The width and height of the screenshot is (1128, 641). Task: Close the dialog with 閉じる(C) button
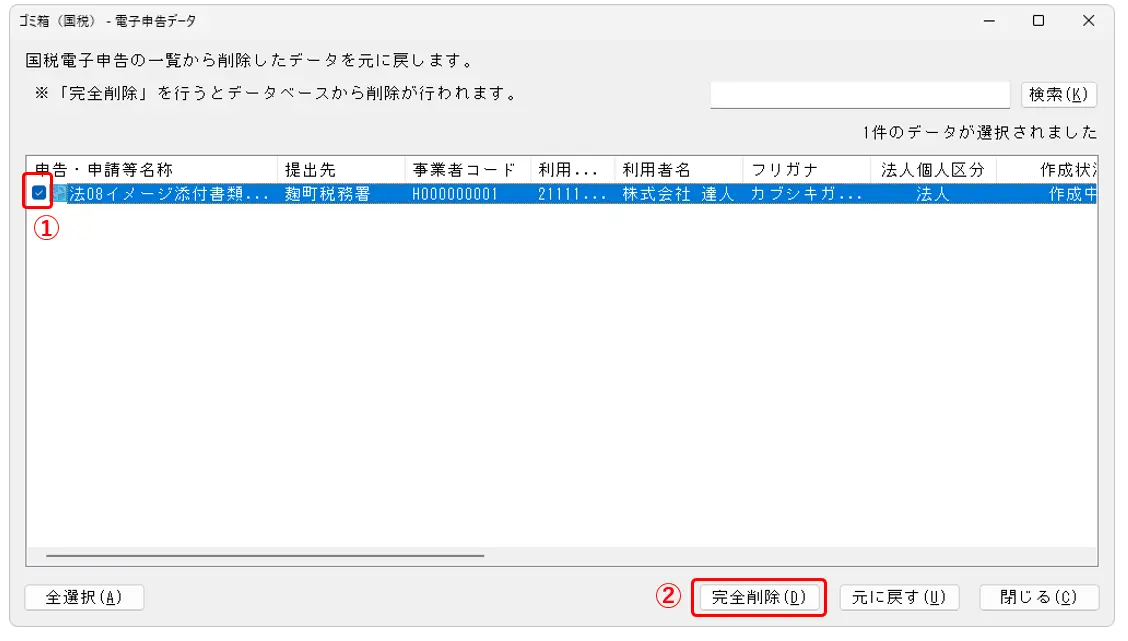pos(1038,597)
